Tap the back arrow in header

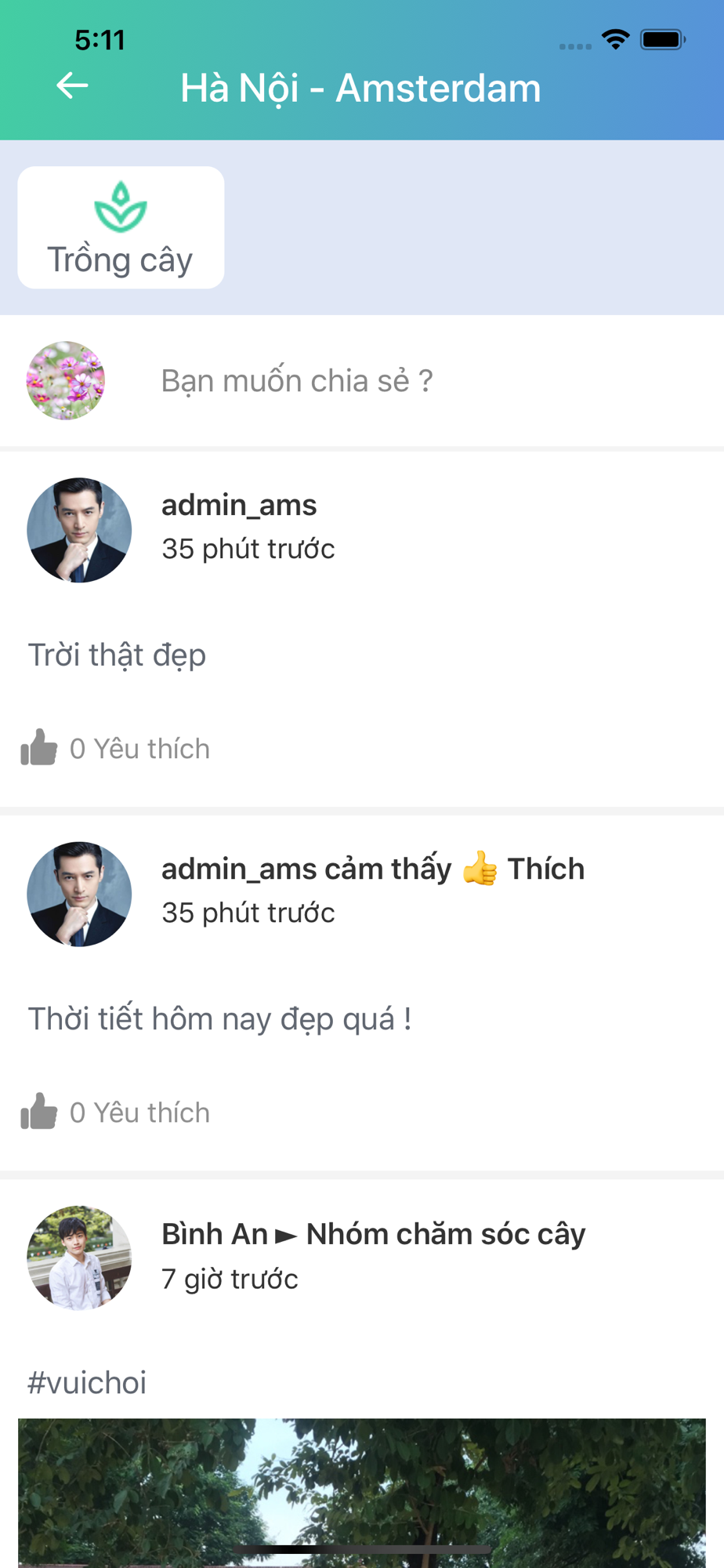pyautogui.click(x=72, y=85)
